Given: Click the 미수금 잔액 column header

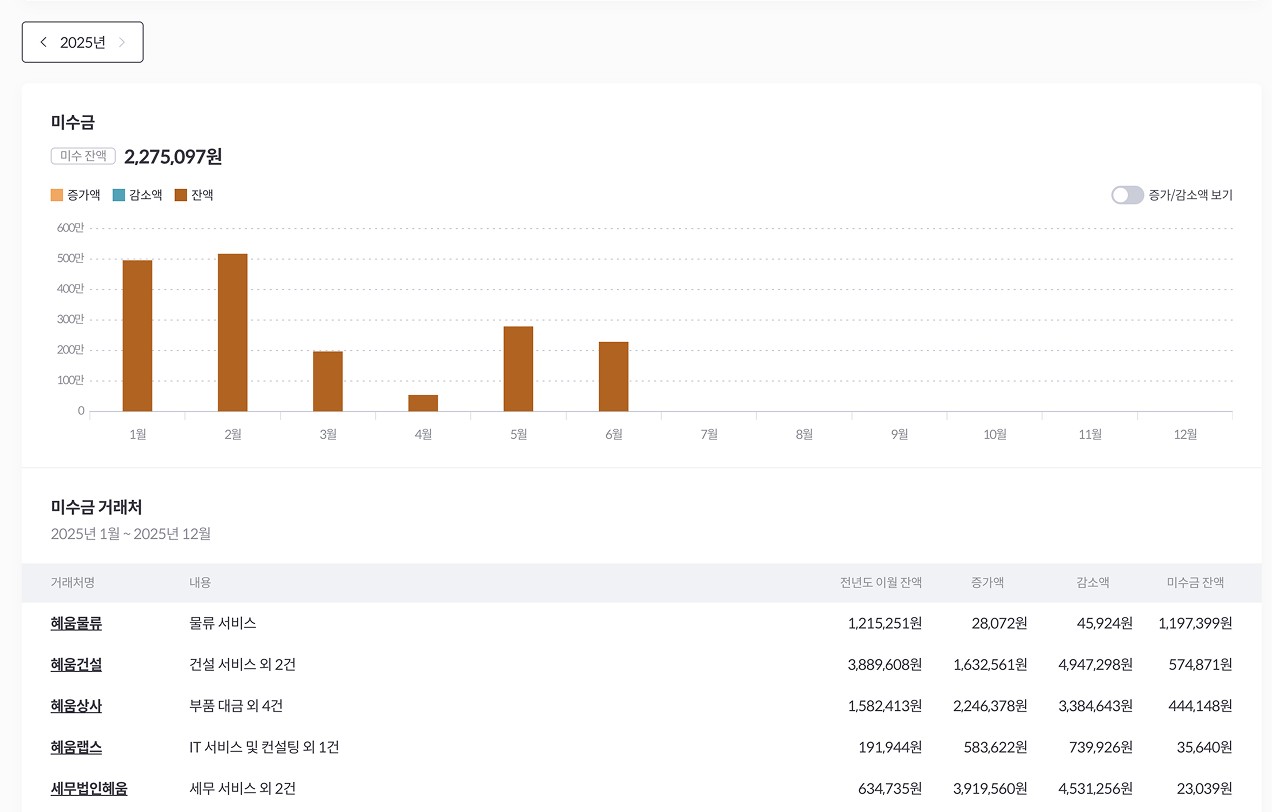Looking at the screenshot, I should 1195,582.
